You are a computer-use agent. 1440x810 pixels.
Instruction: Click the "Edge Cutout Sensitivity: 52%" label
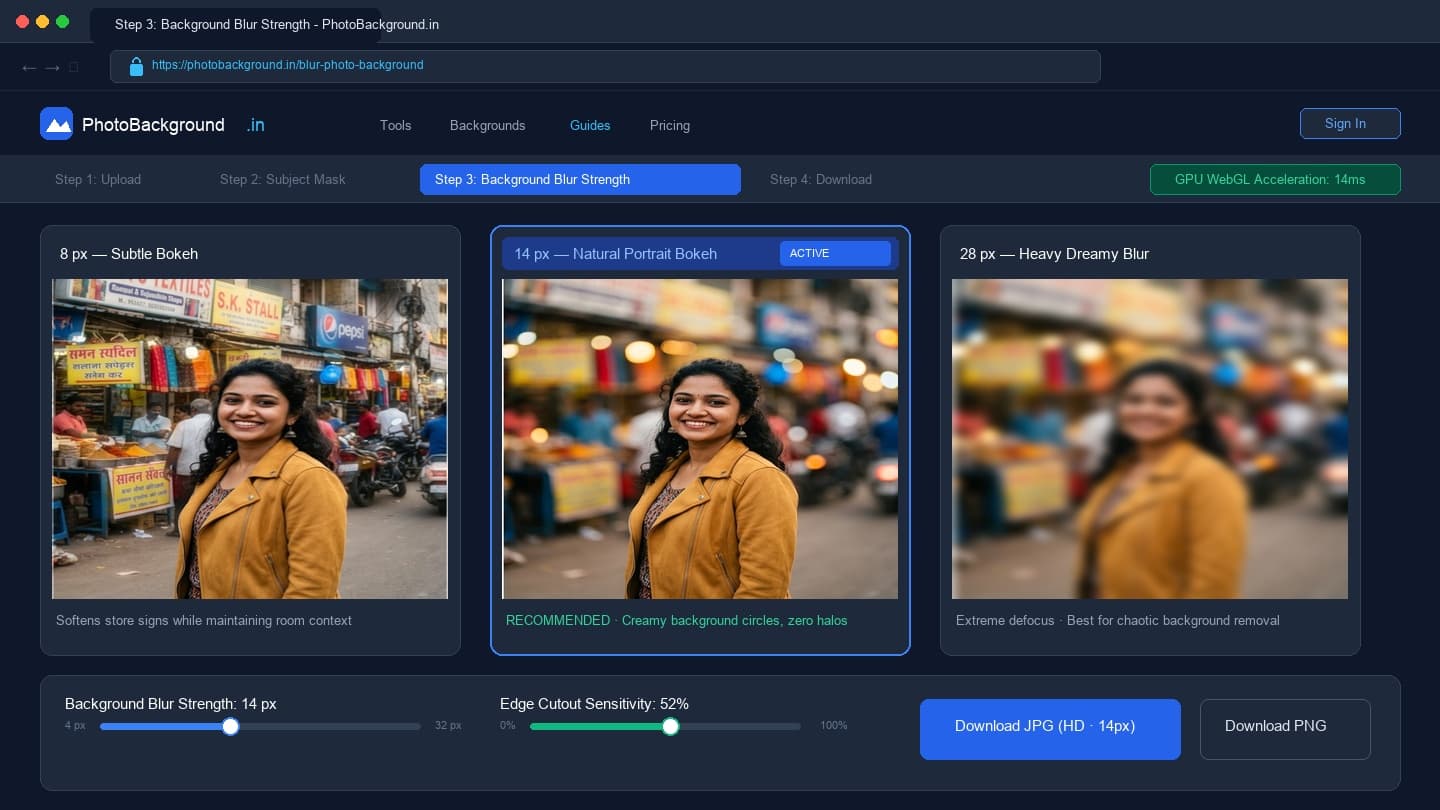pos(594,704)
